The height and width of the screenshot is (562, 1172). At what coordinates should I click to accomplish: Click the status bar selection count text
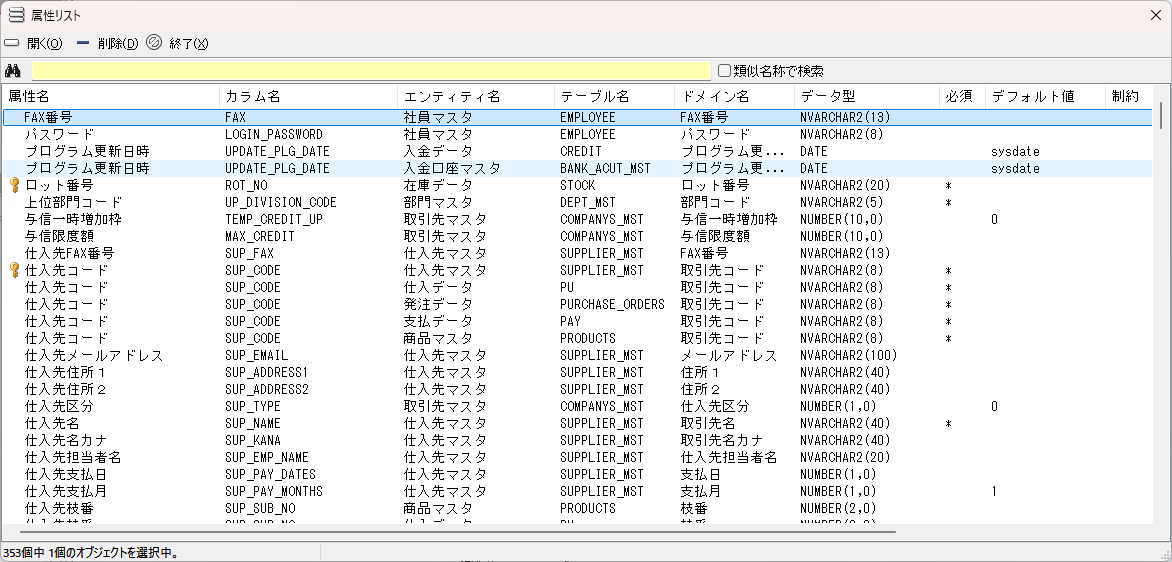pos(90,553)
